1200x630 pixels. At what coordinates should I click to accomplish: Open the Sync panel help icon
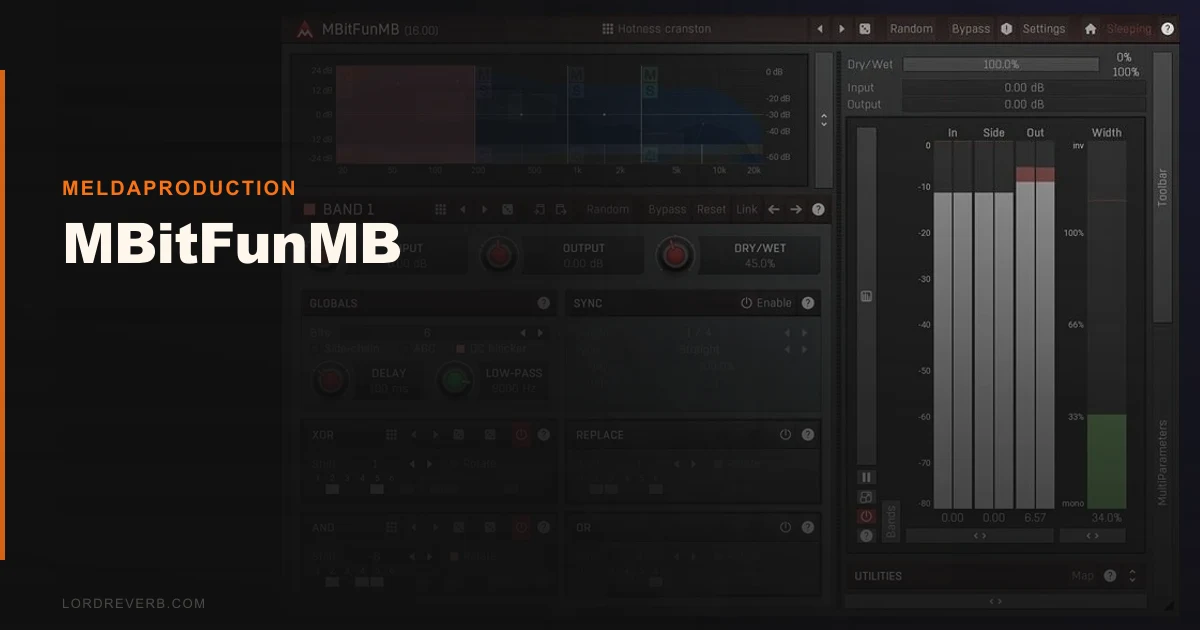click(808, 303)
